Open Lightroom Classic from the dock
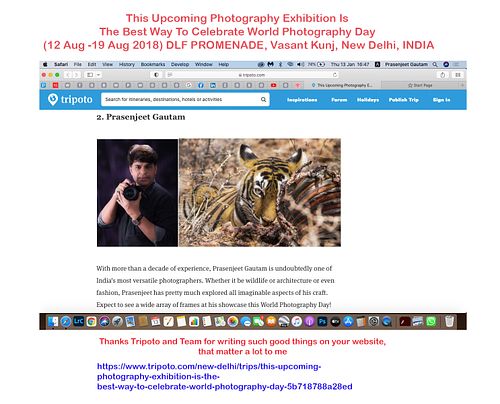The image size is (500, 404). pyautogui.click(x=78, y=321)
